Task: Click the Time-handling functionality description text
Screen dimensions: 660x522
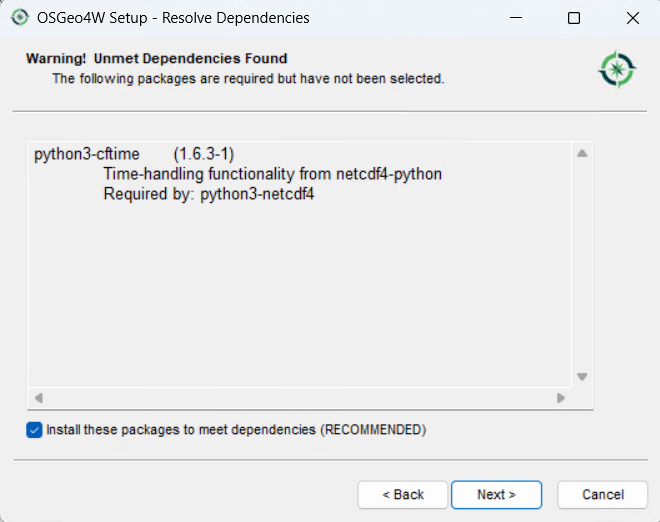Action: [272, 174]
